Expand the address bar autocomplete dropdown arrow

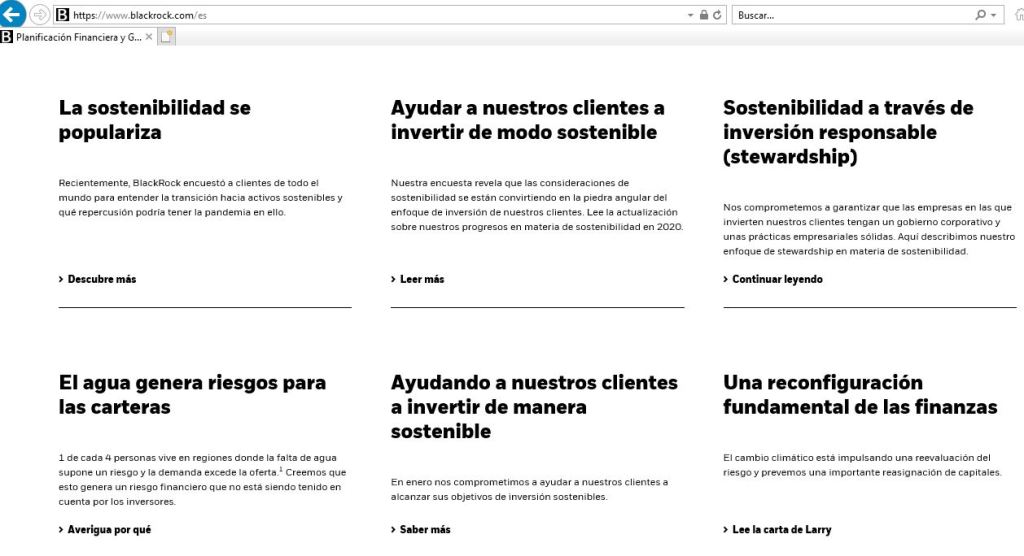point(690,16)
